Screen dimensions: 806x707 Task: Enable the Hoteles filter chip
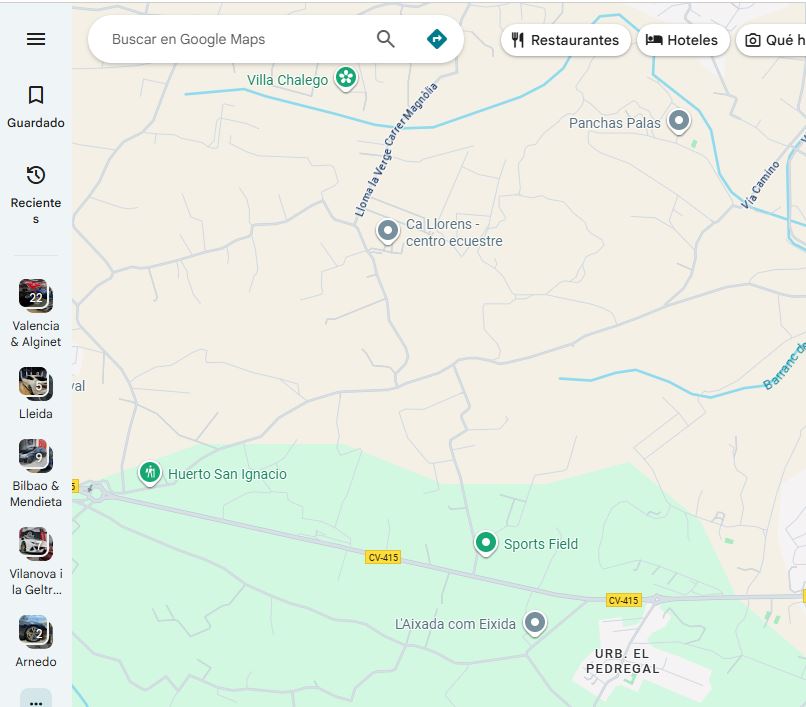point(683,40)
